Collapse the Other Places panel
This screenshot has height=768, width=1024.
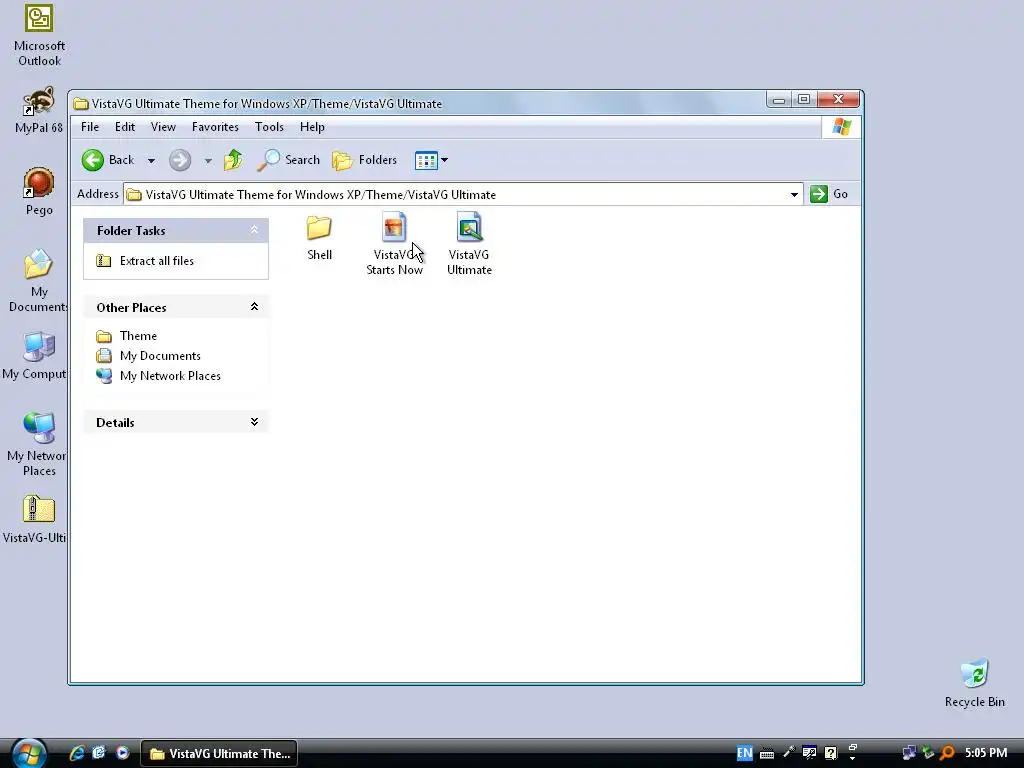tap(254, 307)
